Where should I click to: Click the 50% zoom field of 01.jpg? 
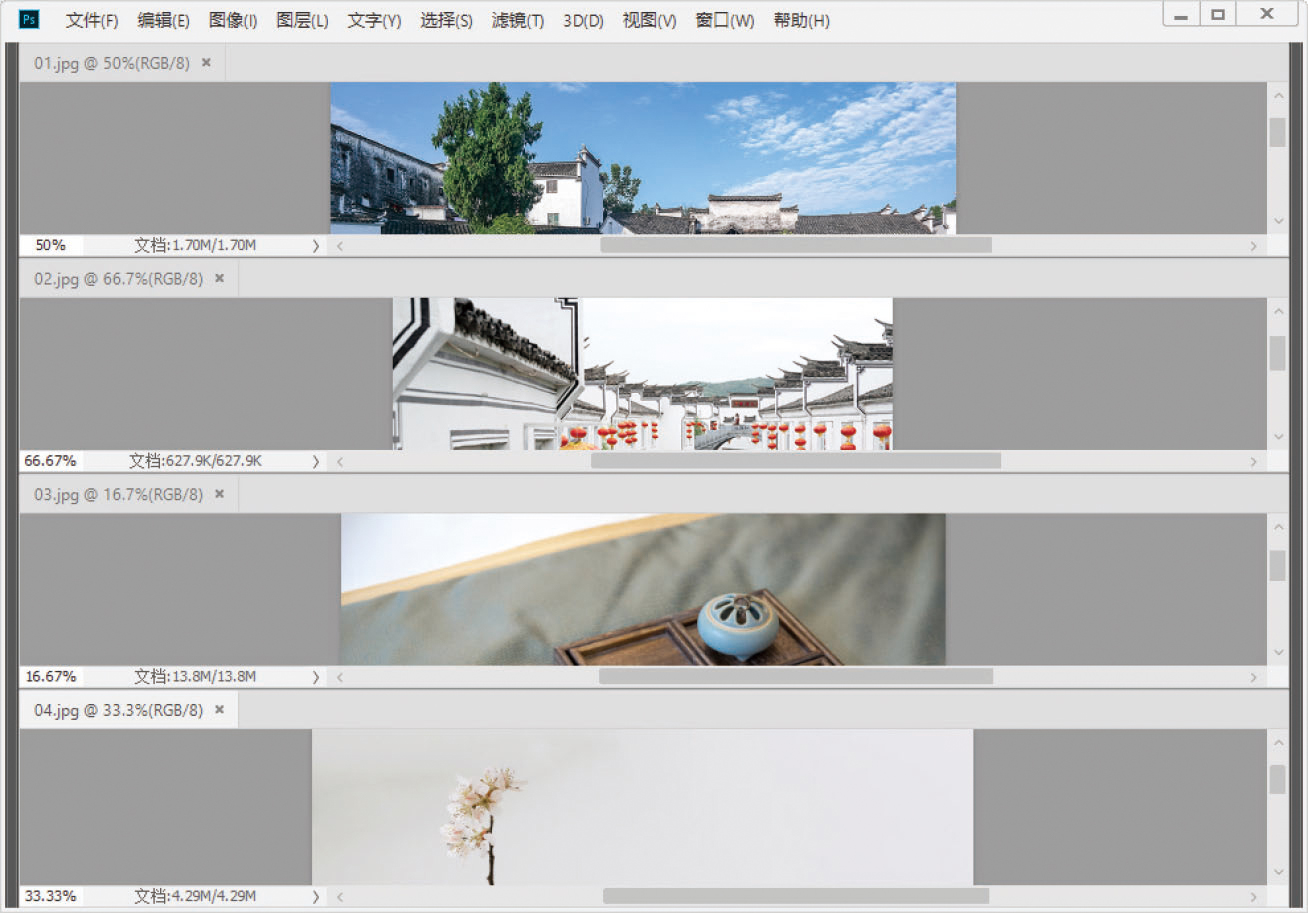tap(51, 245)
